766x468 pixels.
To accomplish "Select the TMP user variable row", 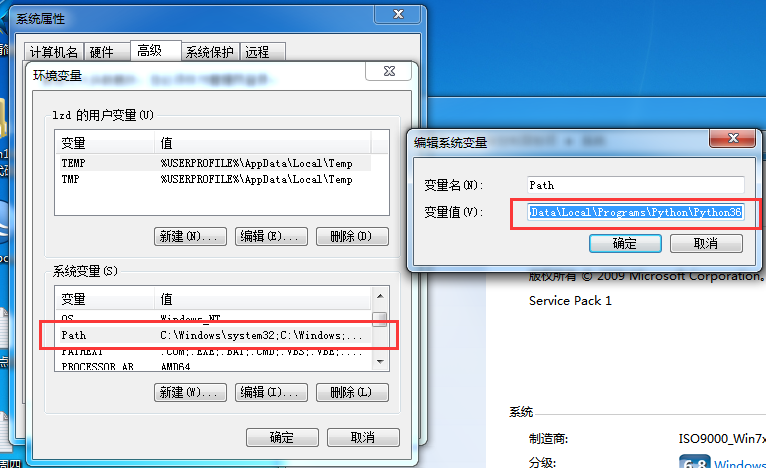I will pos(214,179).
